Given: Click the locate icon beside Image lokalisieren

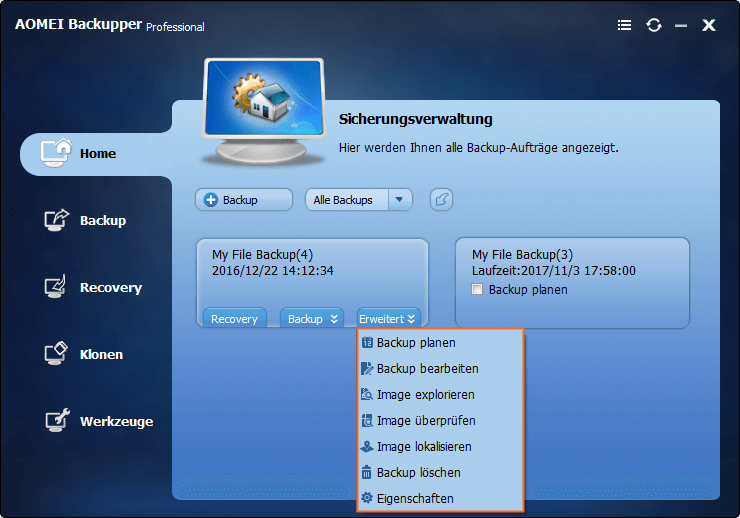Looking at the screenshot, I should click(x=367, y=446).
